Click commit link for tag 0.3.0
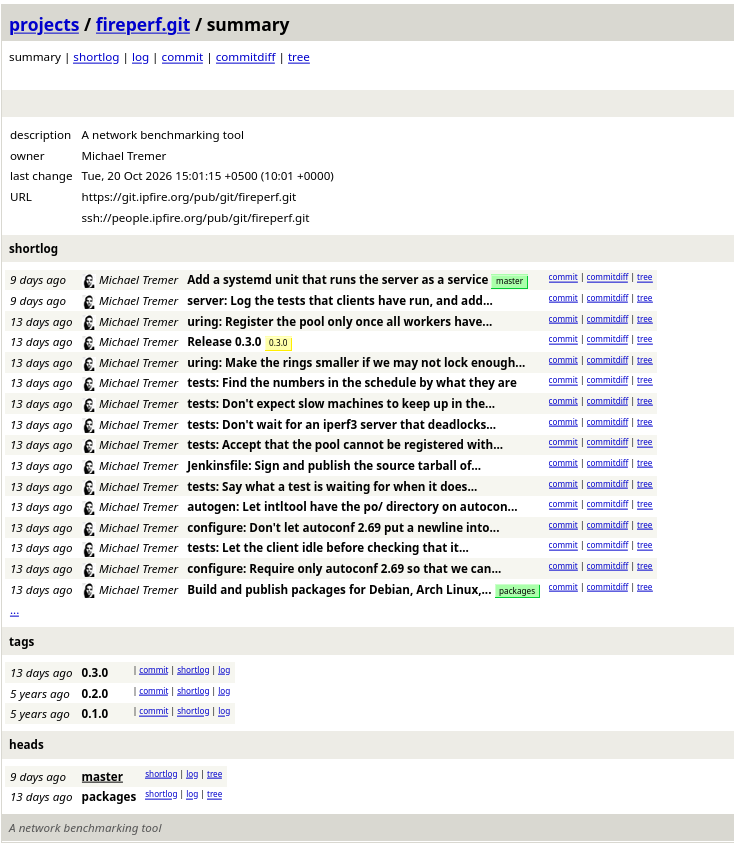This screenshot has width=734, height=862. click(153, 671)
